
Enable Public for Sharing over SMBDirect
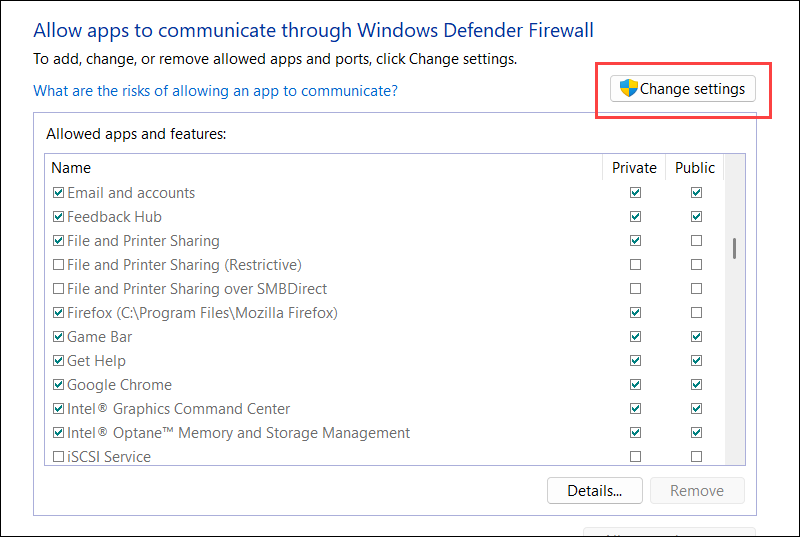(696, 289)
